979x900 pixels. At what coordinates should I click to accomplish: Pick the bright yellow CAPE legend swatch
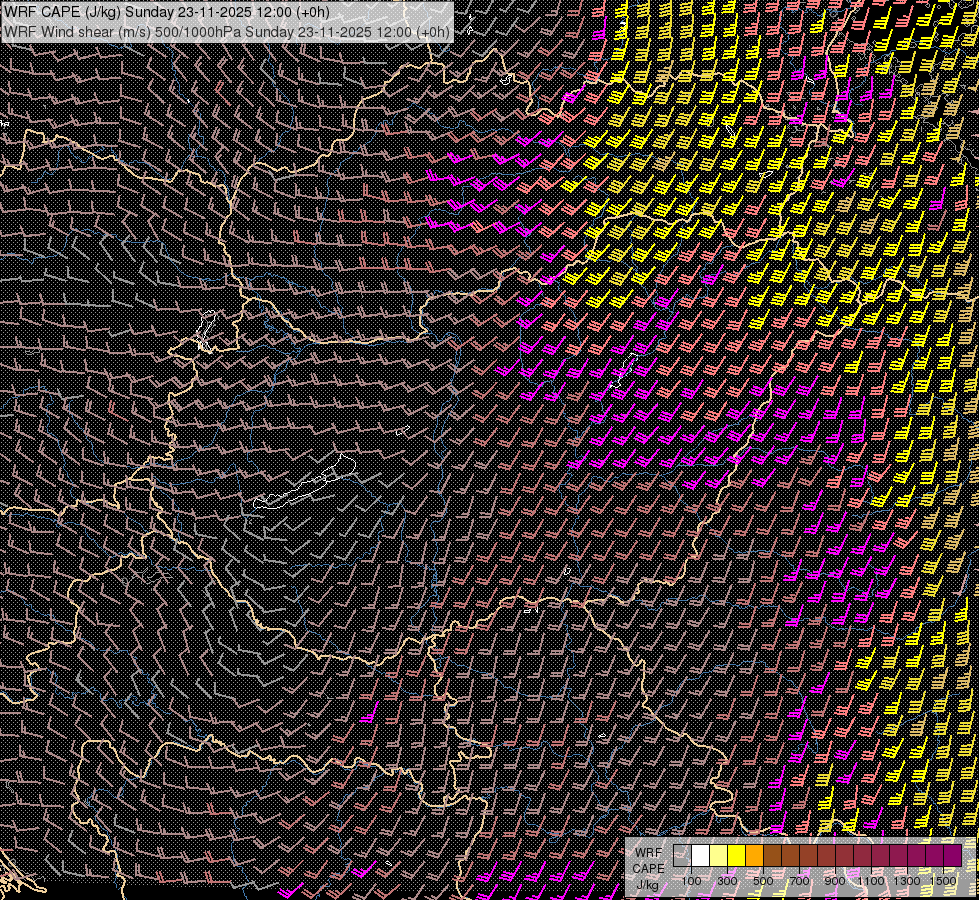click(736, 856)
